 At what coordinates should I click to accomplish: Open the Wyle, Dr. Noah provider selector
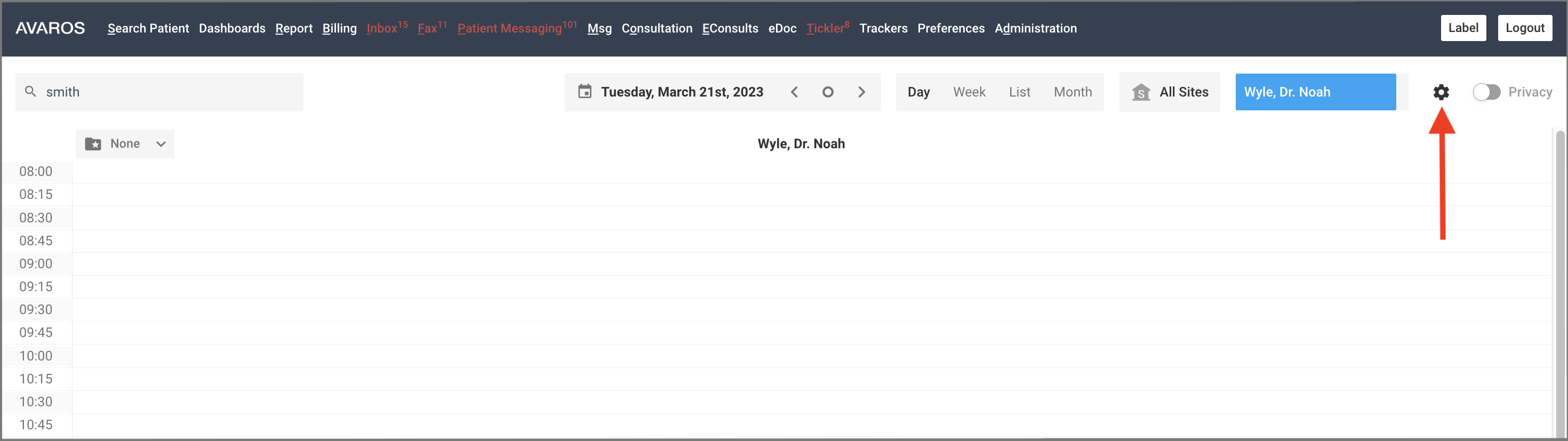click(1315, 92)
